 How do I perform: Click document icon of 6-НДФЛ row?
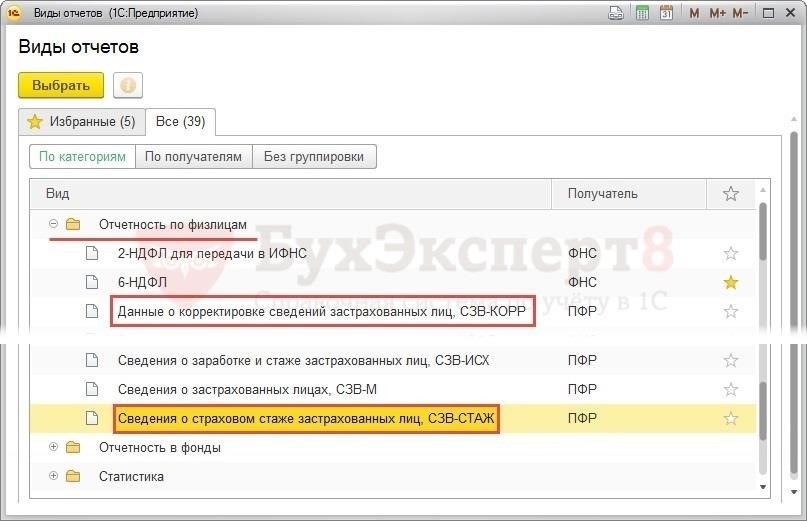(92, 282)
